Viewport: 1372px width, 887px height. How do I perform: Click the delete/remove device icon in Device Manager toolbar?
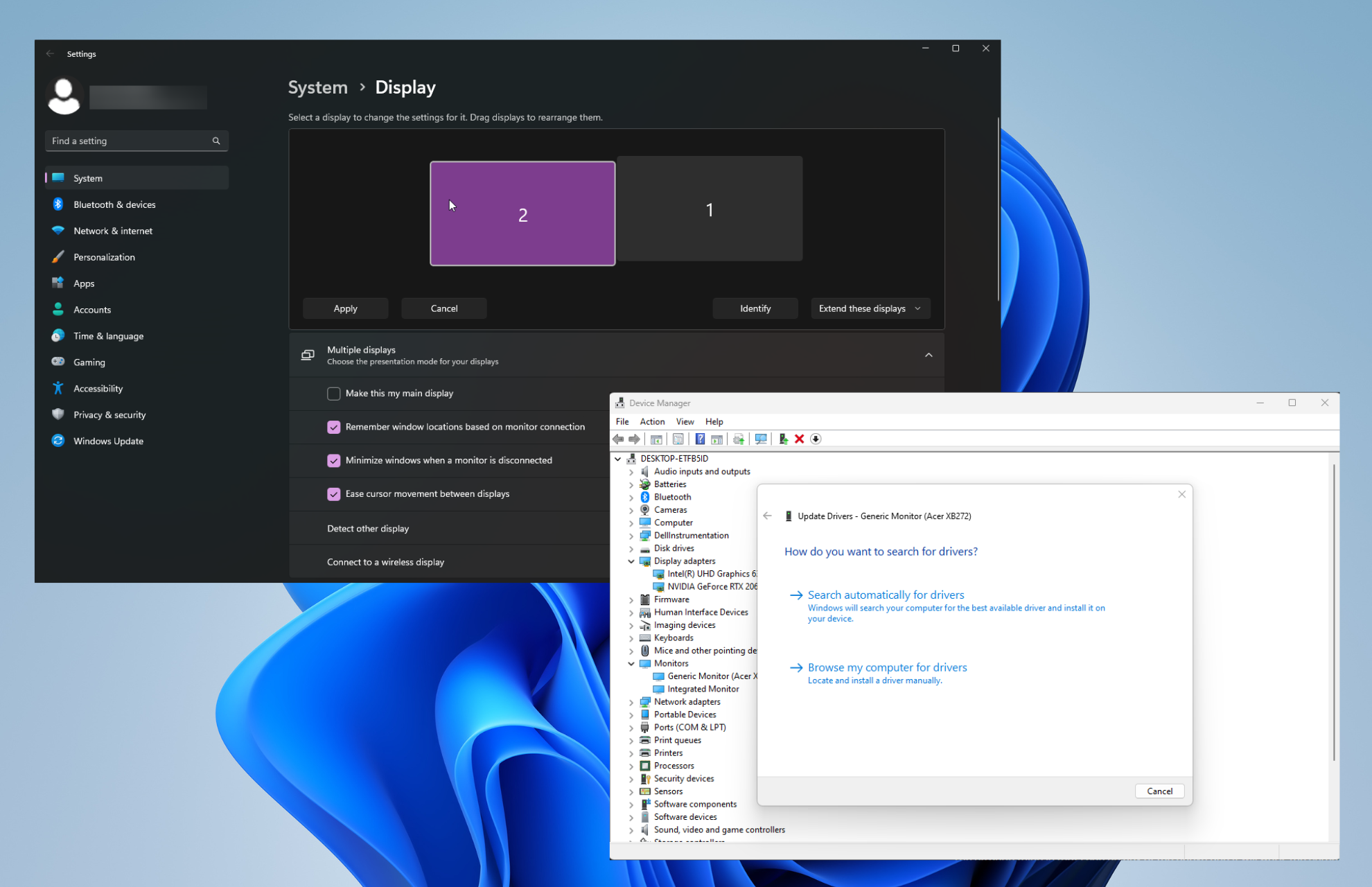801,439
